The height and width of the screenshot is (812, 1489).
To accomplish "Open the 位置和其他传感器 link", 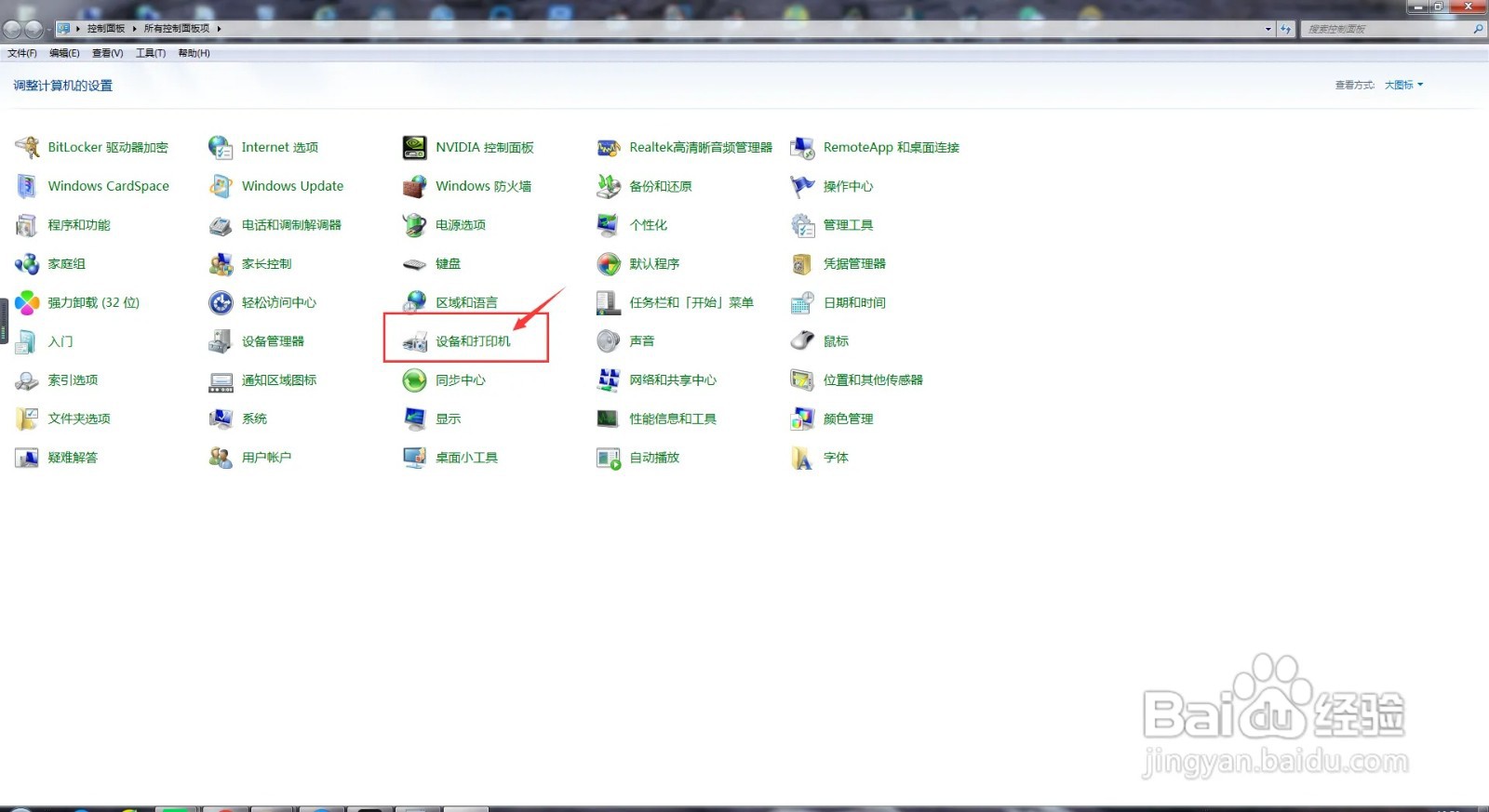I will 873,380.
